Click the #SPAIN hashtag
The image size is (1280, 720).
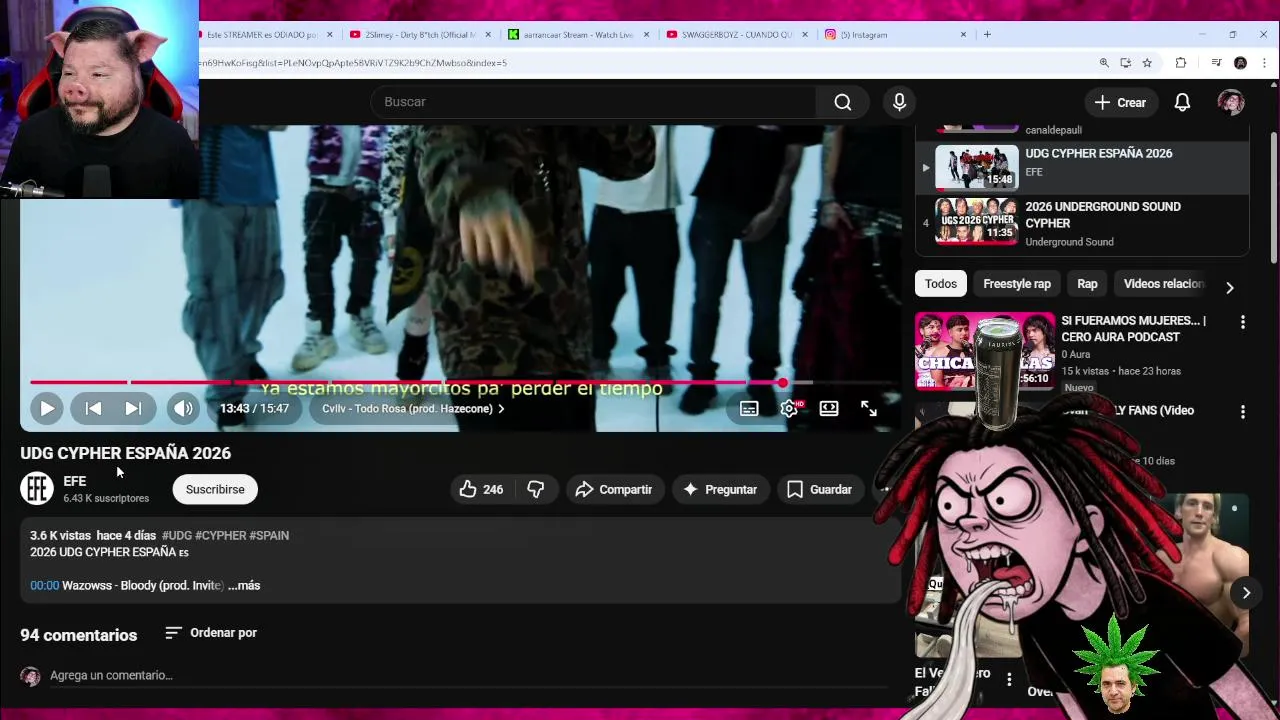click(269, 535)
